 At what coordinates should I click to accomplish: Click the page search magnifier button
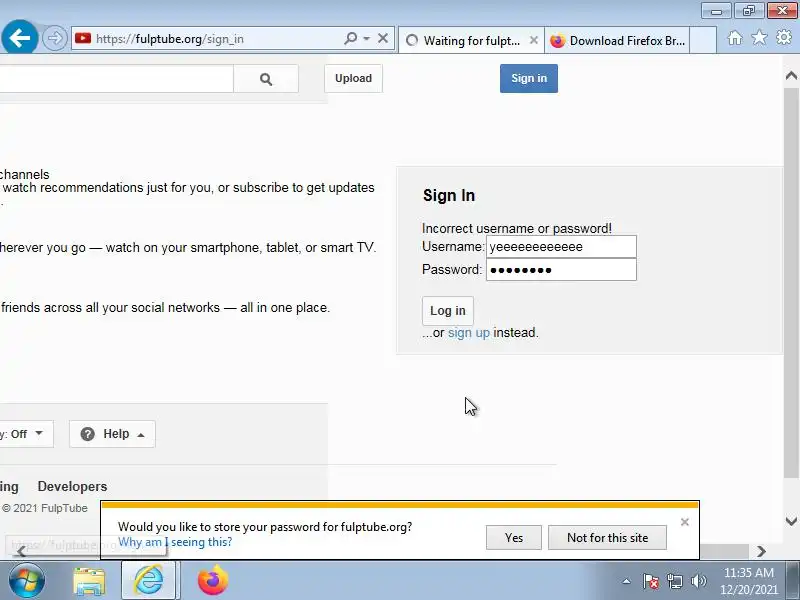[266, 79]
